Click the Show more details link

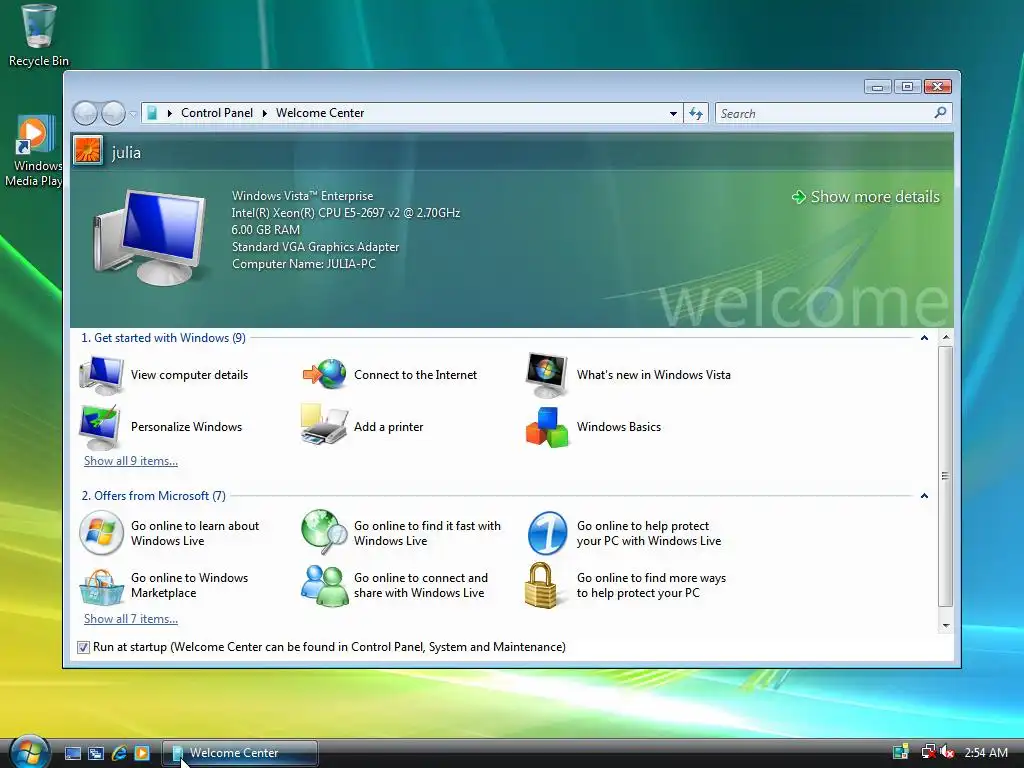[x=866, y=197]
